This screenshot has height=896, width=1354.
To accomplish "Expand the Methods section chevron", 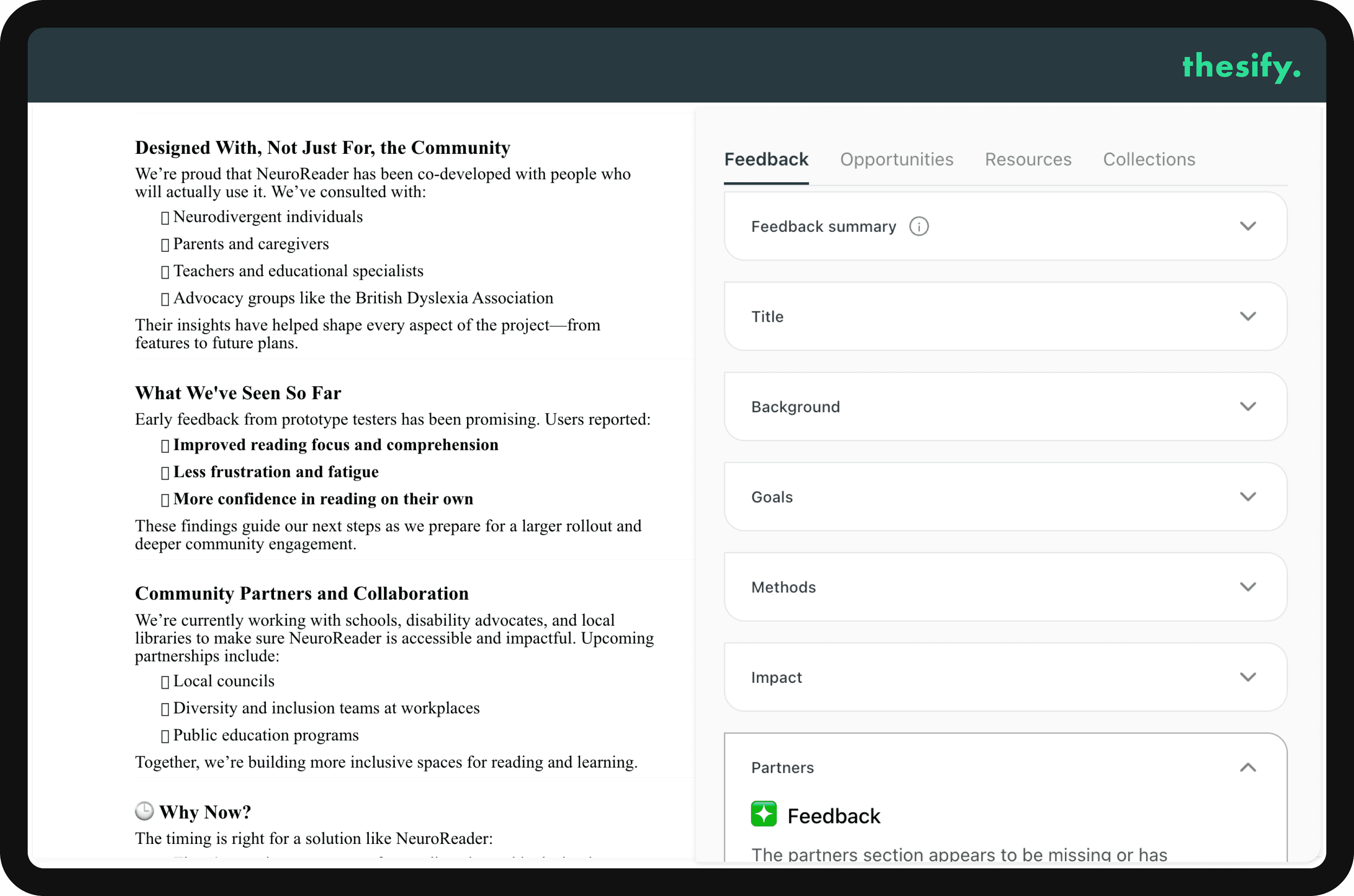I will click(x=1248, y=588).
